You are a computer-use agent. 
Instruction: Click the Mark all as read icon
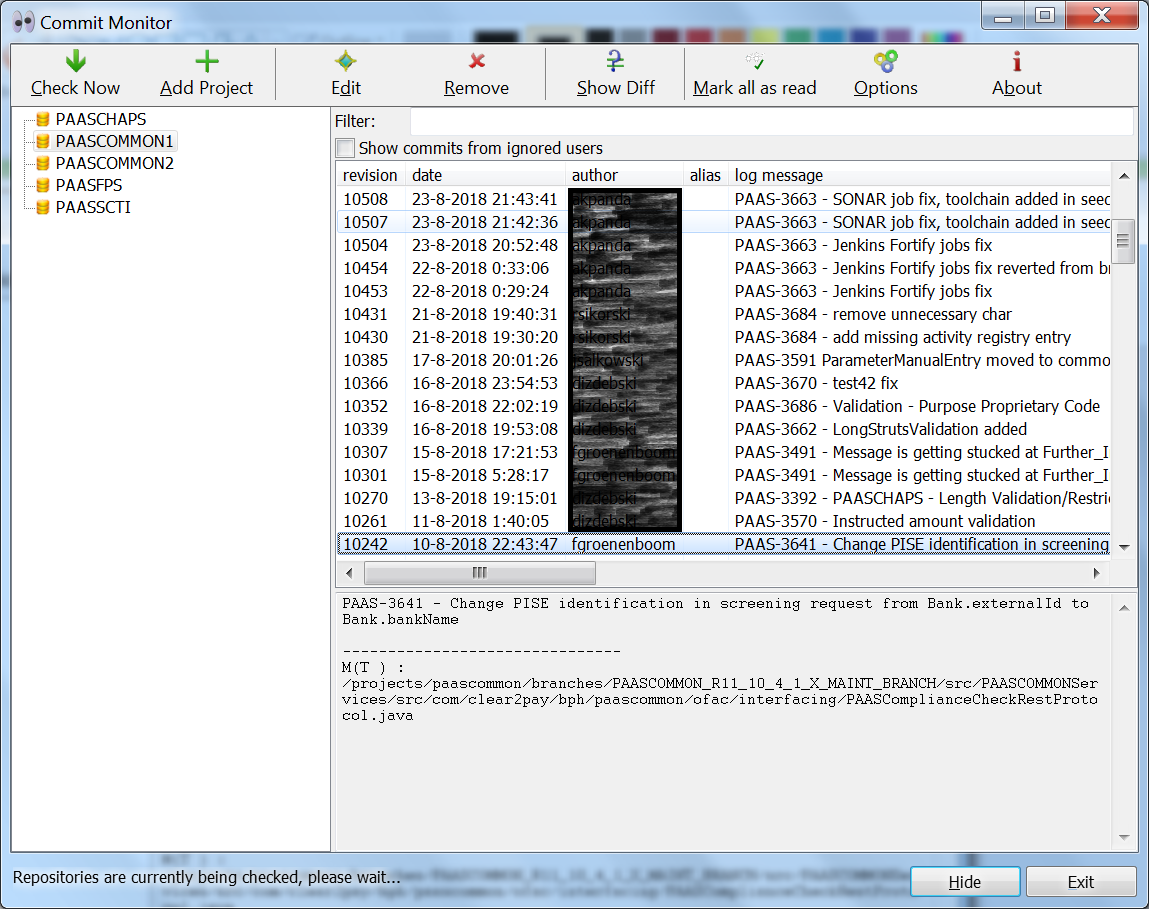(x=755, y=61)
